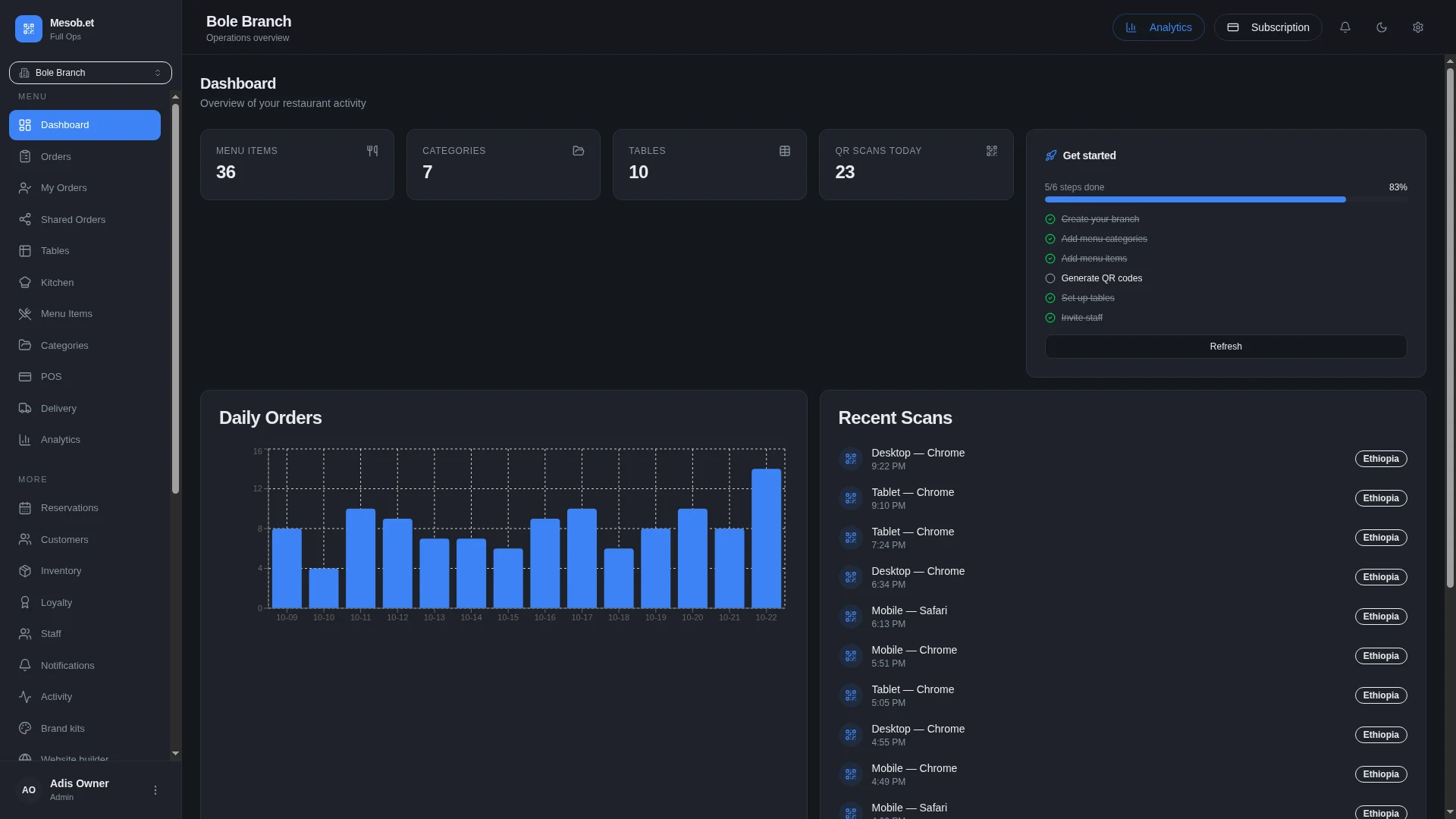Click the sidebar scrollbar thumb
The width and height of the screenshot is (1456, 819).
[175, 299]
